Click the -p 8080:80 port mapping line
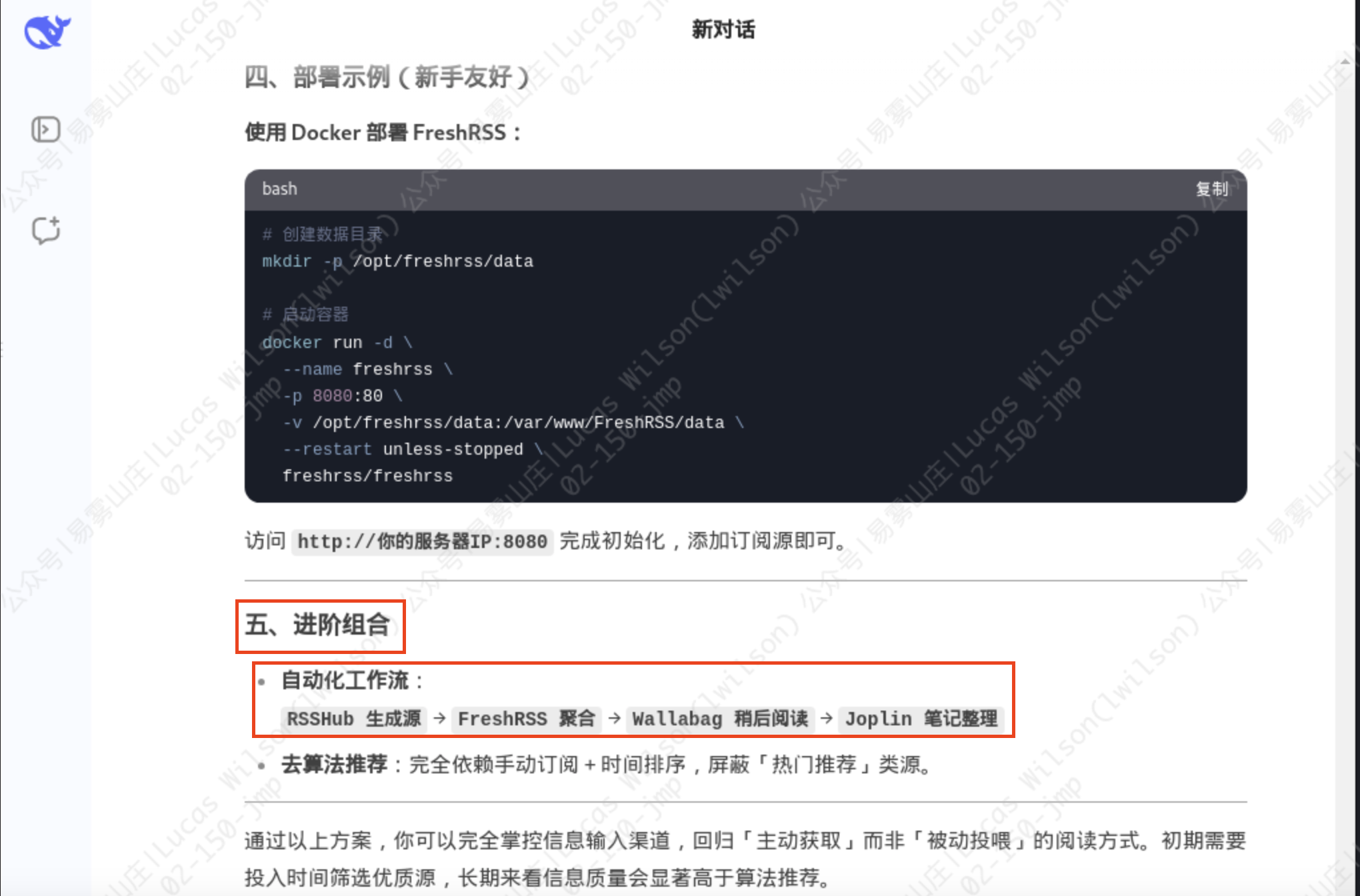The width and height of the screenshot is (1360, 896). pyautogui.click(x=343, y=396)
